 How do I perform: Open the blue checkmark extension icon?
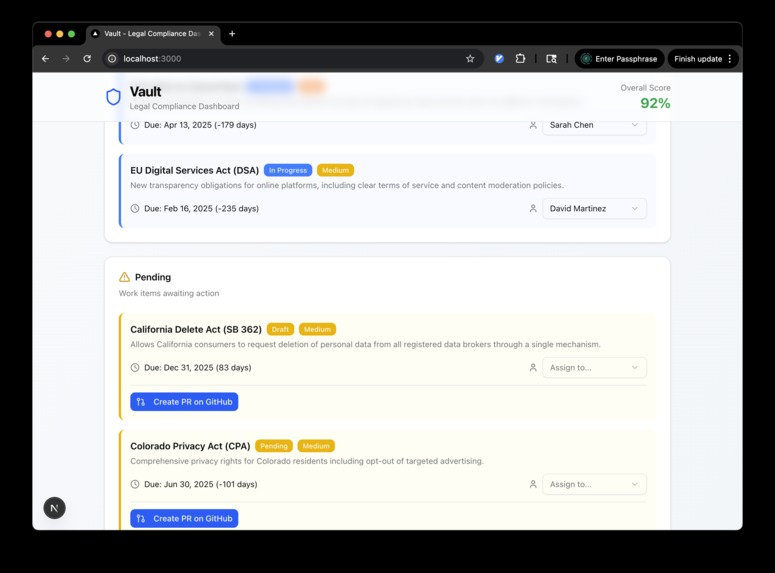(x=499, y=59)
